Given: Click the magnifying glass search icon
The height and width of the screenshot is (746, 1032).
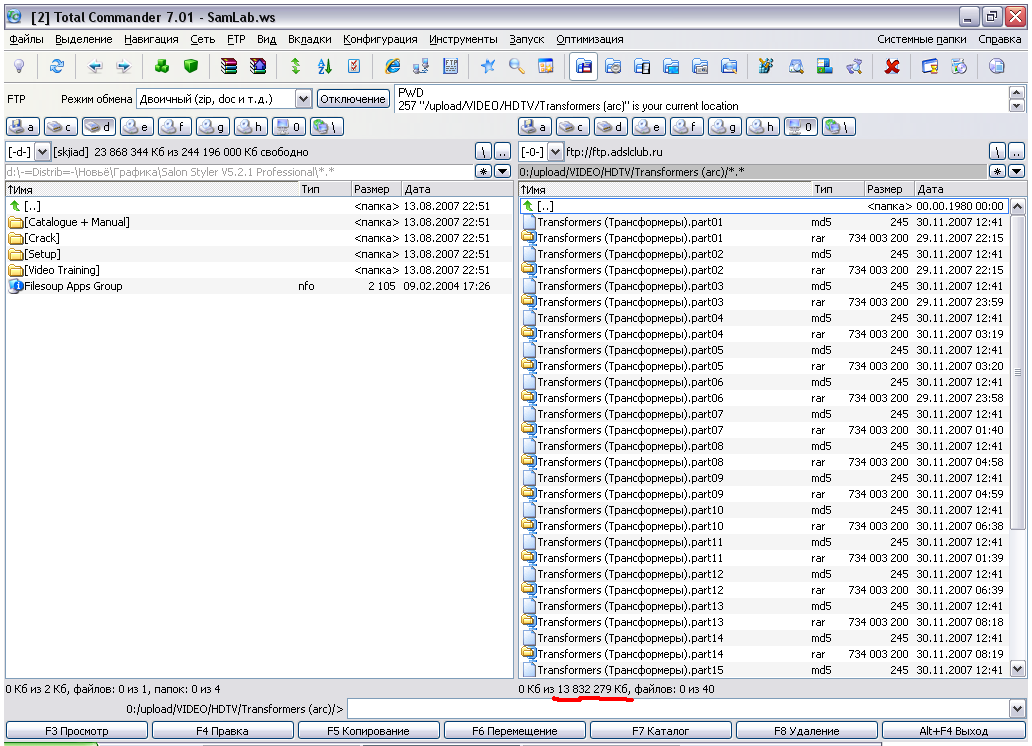Looking at the screenshot, I should pyautogui.click(x=517, y=66).
